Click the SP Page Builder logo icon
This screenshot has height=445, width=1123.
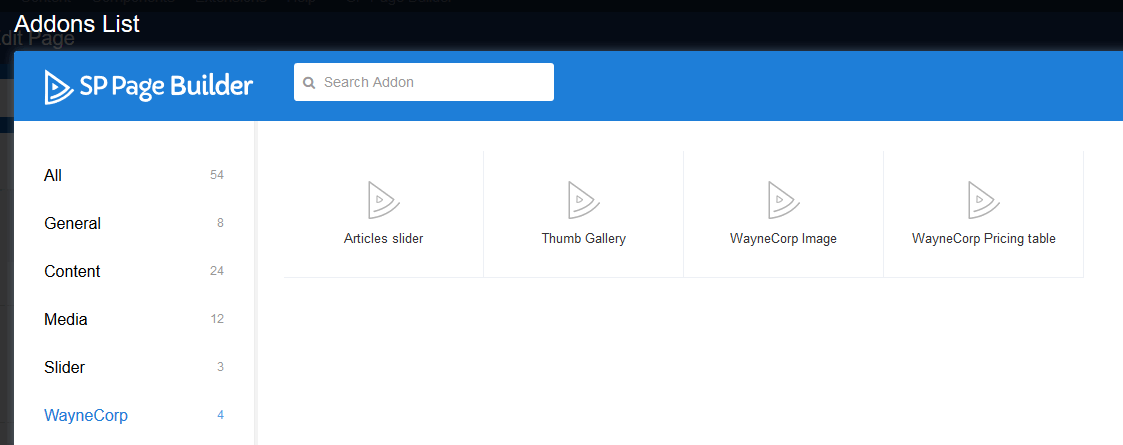coord(59,87)
